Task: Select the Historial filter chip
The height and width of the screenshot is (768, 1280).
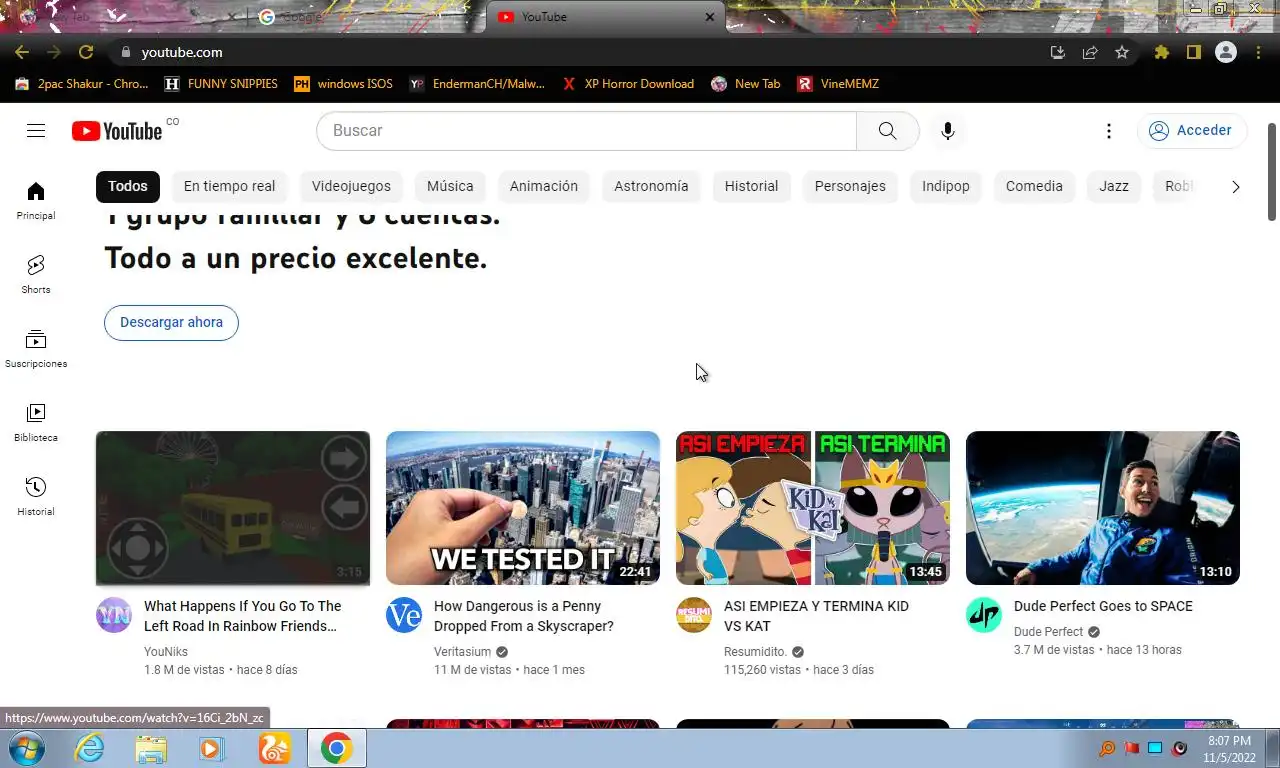Action: click(x=751, y=186)
